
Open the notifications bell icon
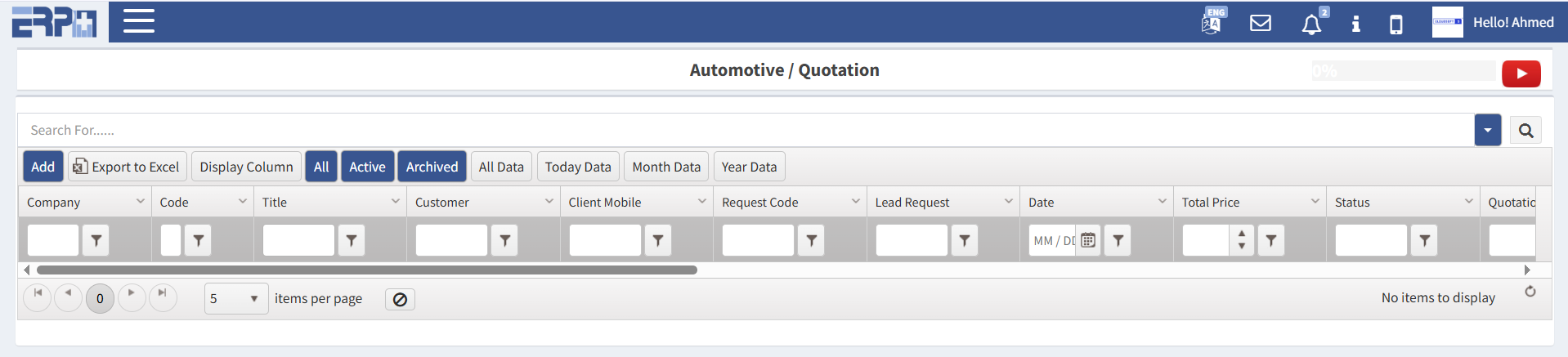pyautogui.click(x=1311, y=25)
